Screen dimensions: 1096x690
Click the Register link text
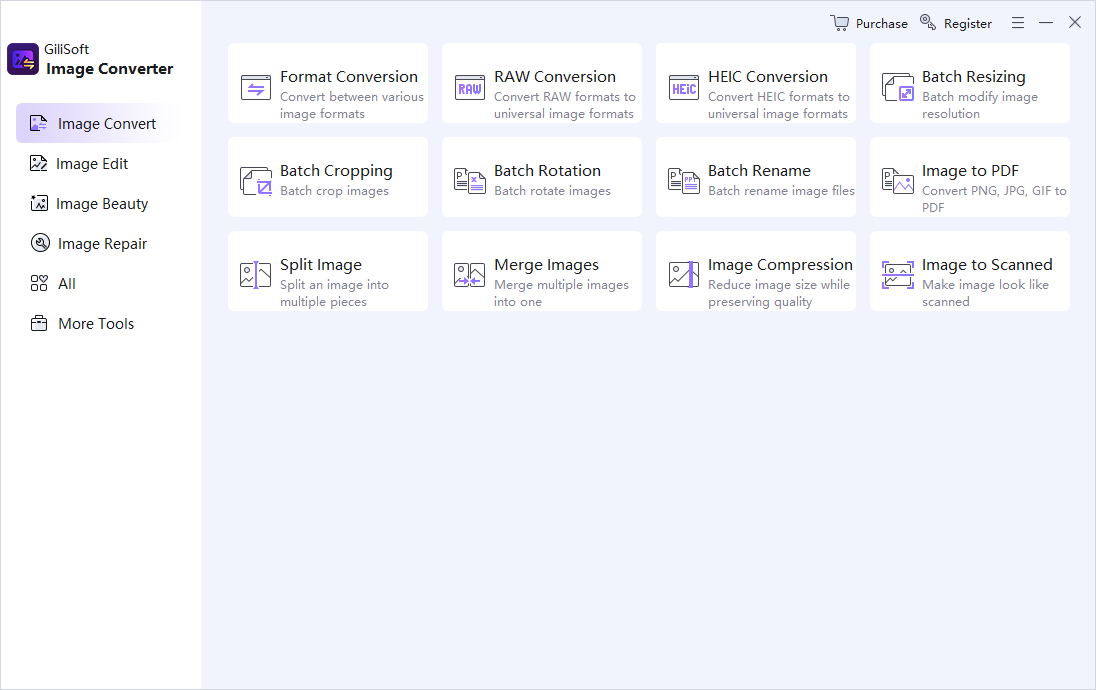tap(967, 24)
